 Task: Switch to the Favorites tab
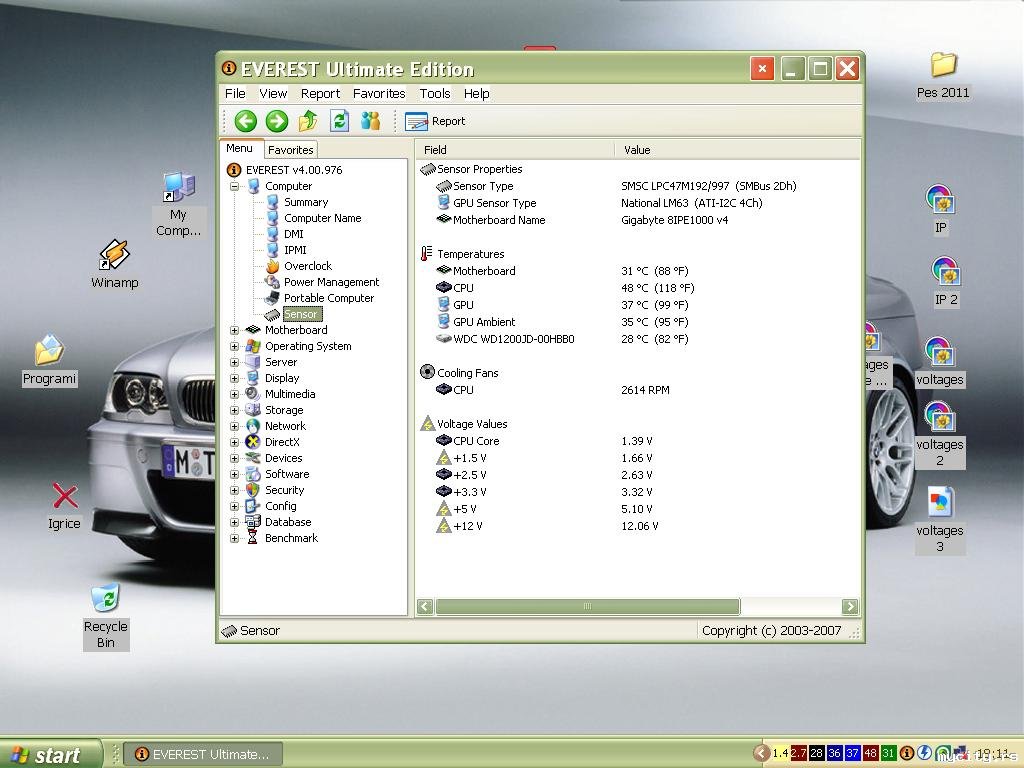point(291,150)
